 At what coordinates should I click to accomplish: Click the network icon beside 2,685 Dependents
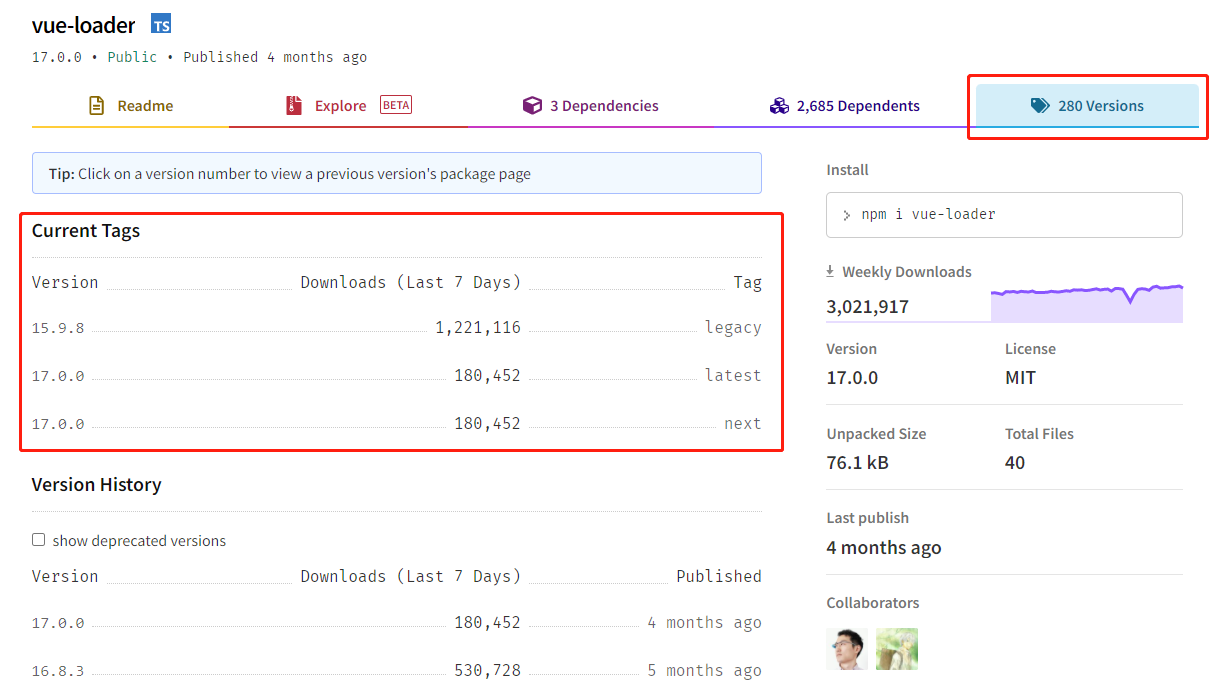coord(779,104)
